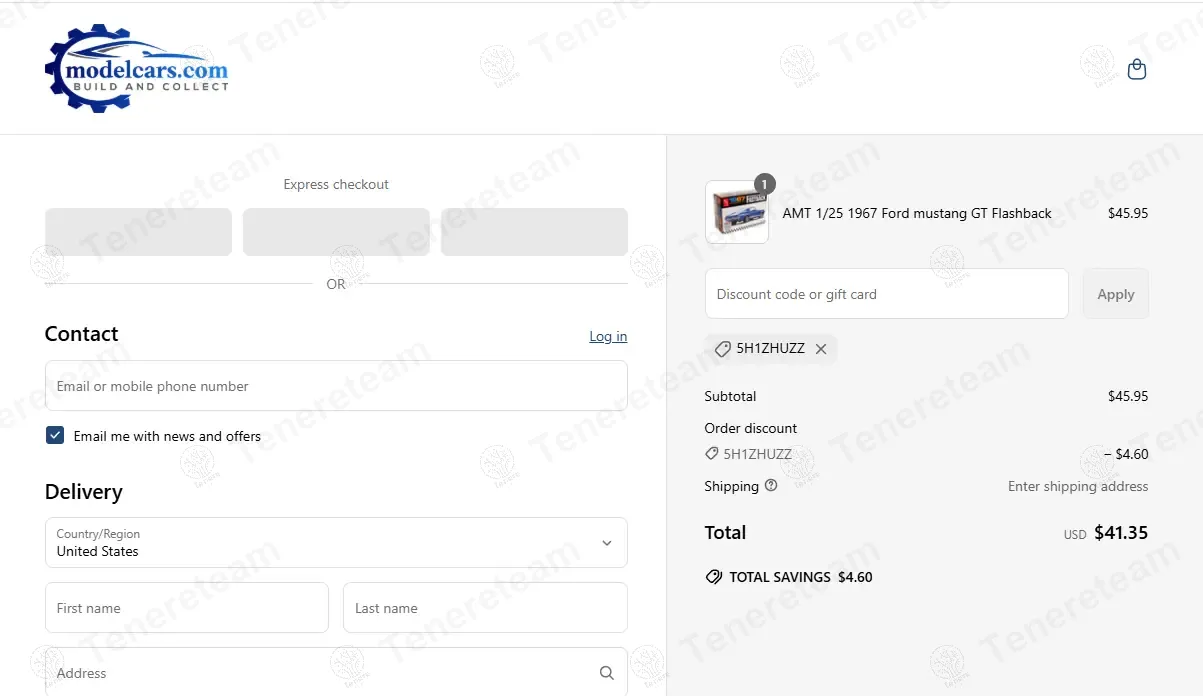The image size is (1203, 696).
Task: Click the modelcars.com logo
Action: (137, 69)
